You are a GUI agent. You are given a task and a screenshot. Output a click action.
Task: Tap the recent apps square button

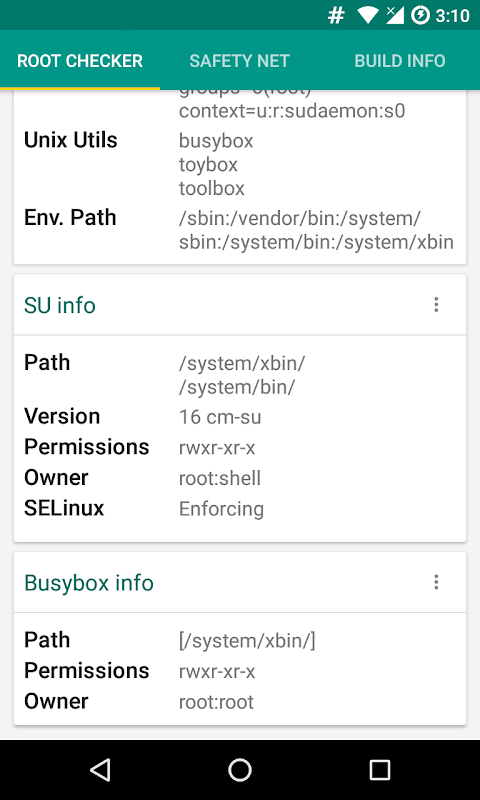pos(380,769)
